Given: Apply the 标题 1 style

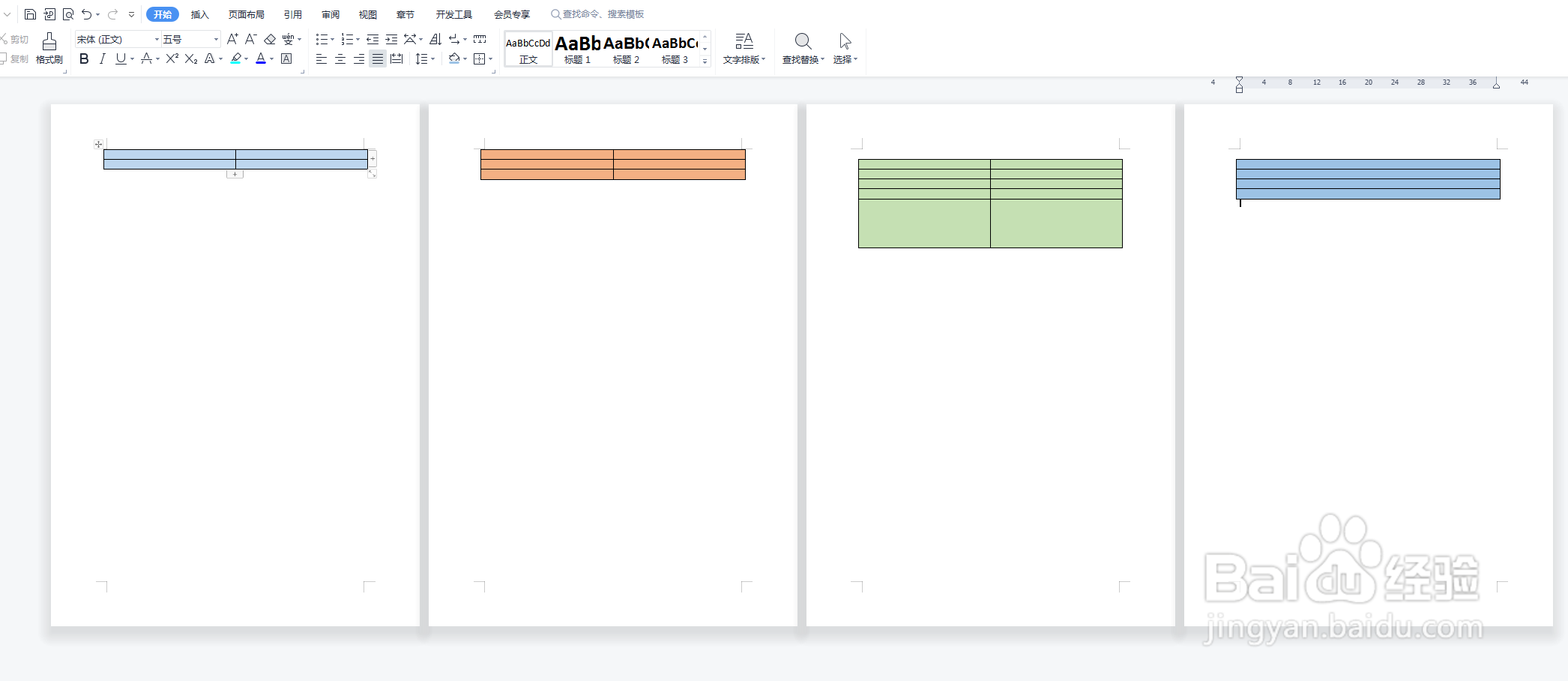Looking at the screenshot, I should pos(578,49).
